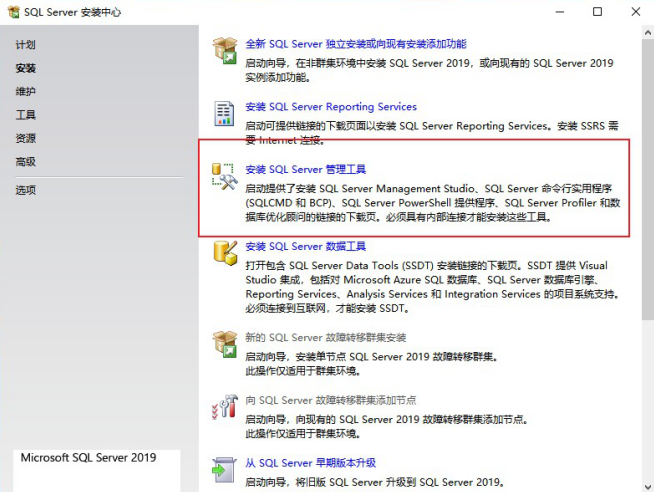
Task: Close the installation center window
Action: [x=636, y=12]
